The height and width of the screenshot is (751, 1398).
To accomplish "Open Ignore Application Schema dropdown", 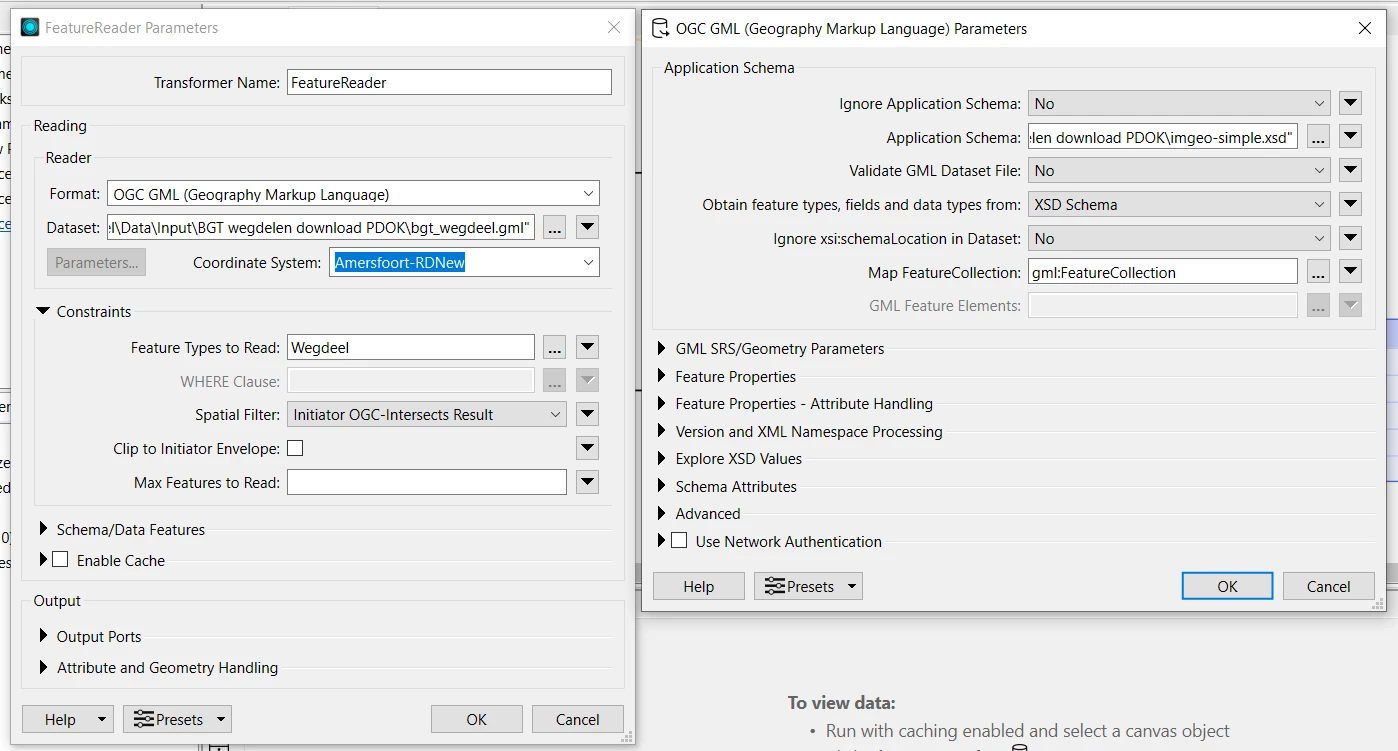I will [x=1179, y=104].
